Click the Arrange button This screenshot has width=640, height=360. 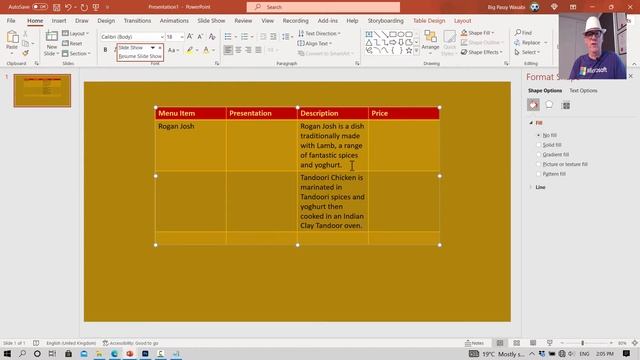pyautogui.click(x=430, y=43)
